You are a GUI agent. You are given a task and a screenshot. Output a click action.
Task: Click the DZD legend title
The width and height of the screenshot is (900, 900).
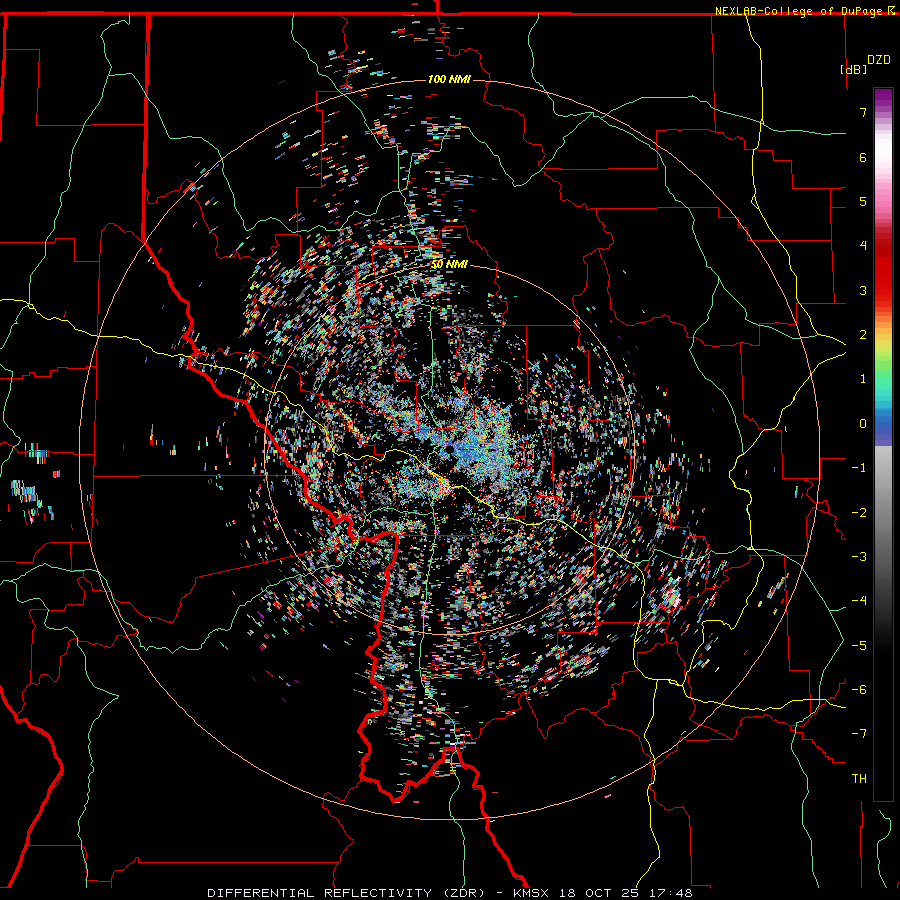(879, 60)
